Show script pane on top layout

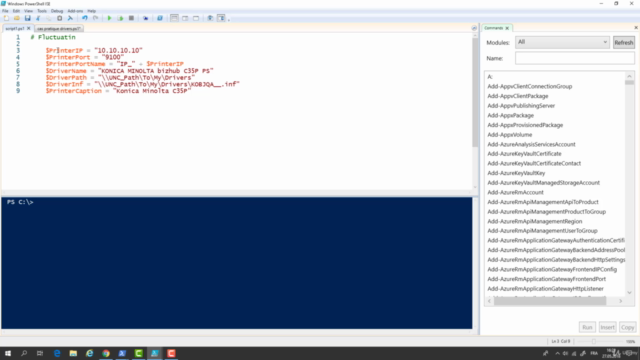tap(174, 18)
